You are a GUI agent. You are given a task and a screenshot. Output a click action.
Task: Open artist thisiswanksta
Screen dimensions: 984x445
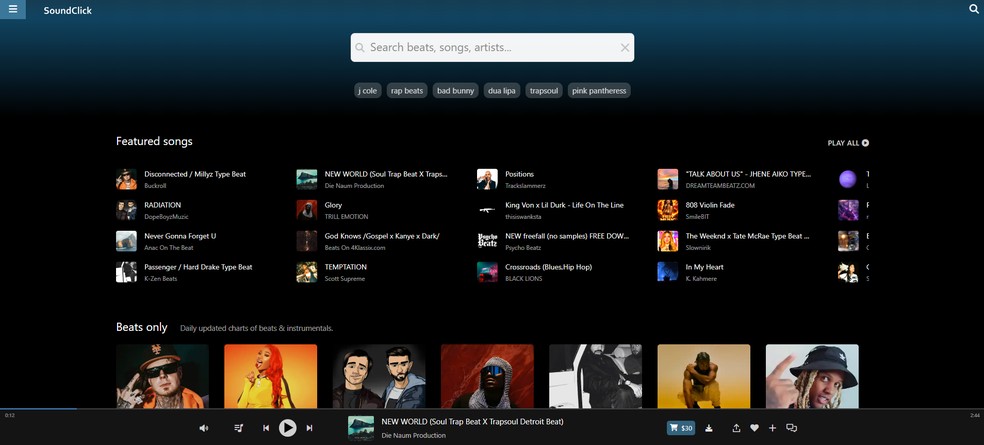point(523,217)
